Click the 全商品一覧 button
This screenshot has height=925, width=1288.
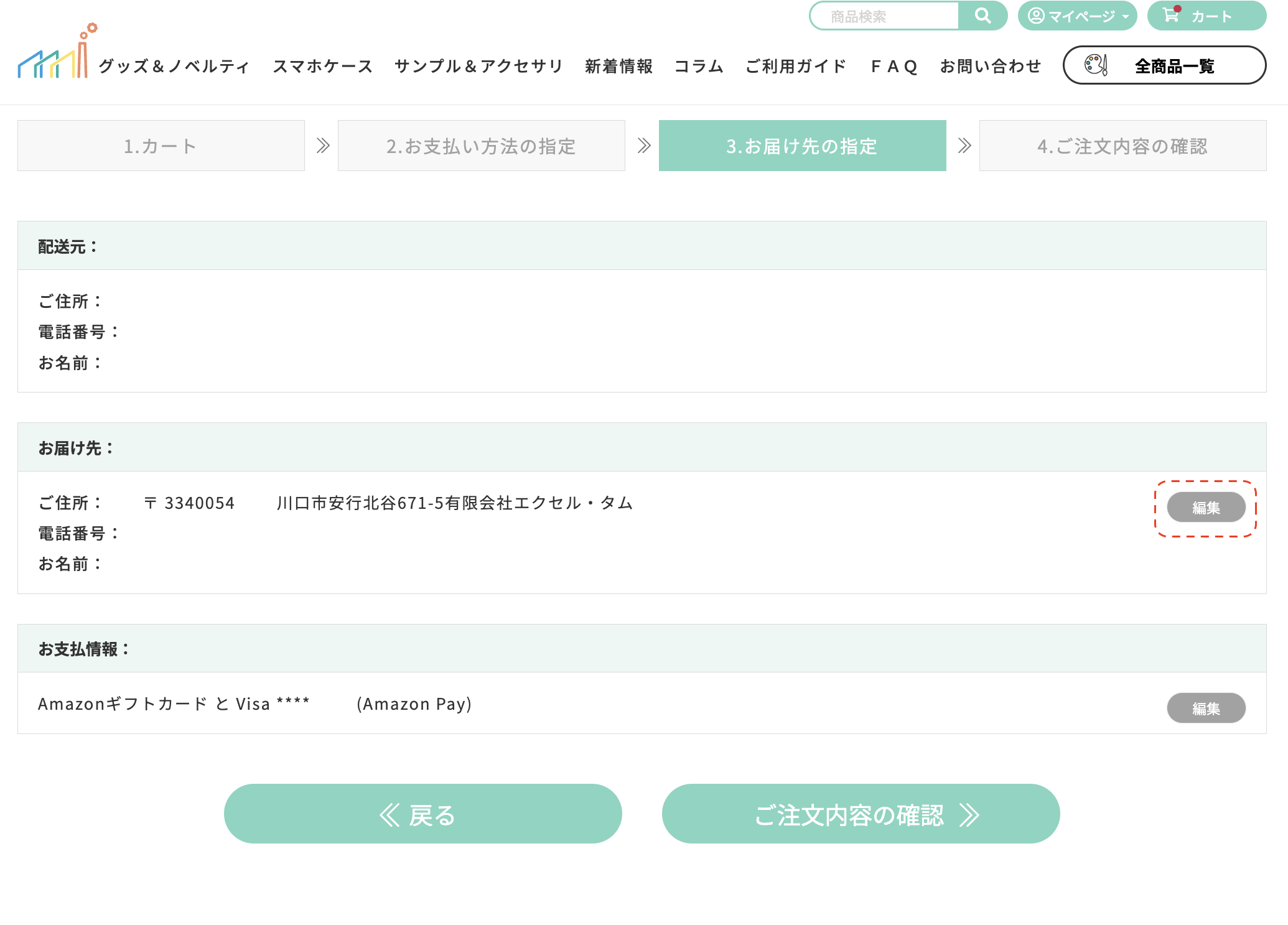pos(1164,65)
